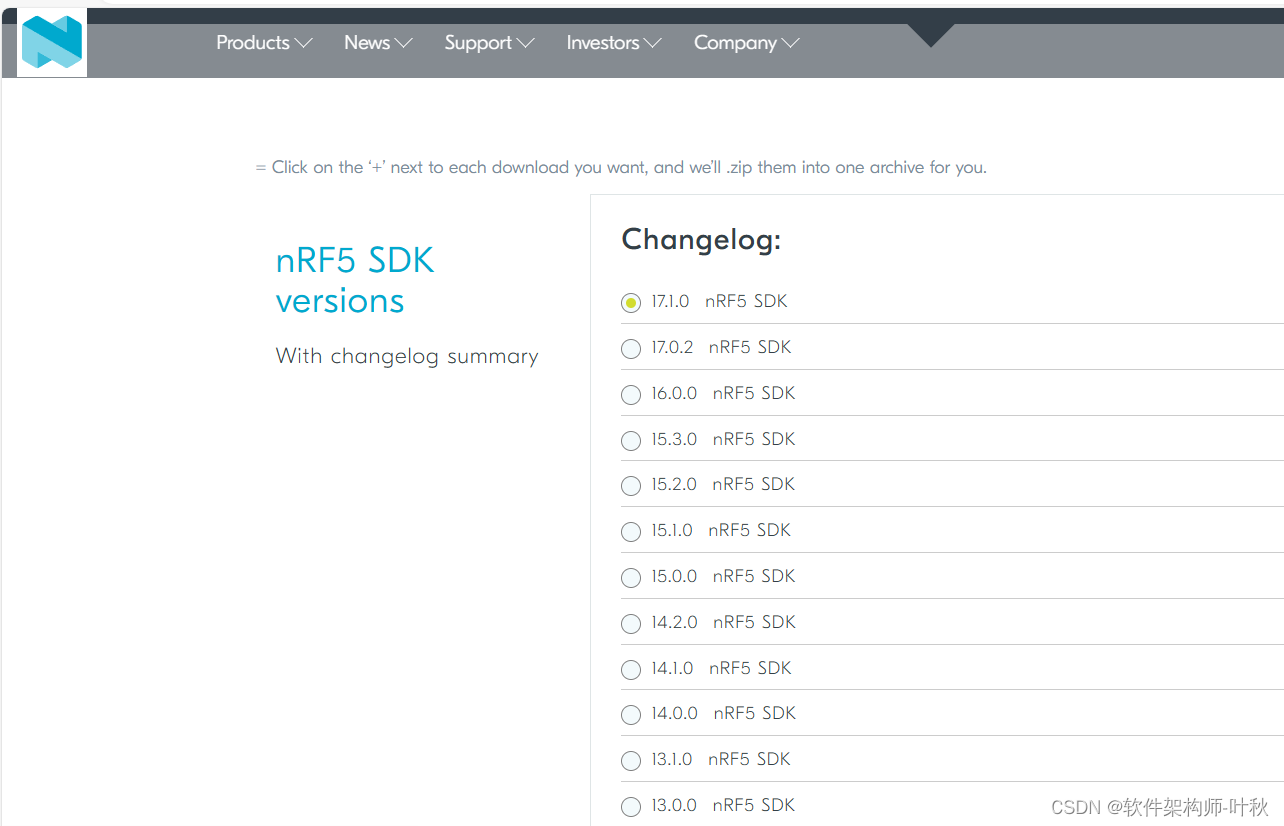The width and height of the screenshot is (1284, 826).
Task: Expand the News chevron arrow
Action: tap(404, 43)
